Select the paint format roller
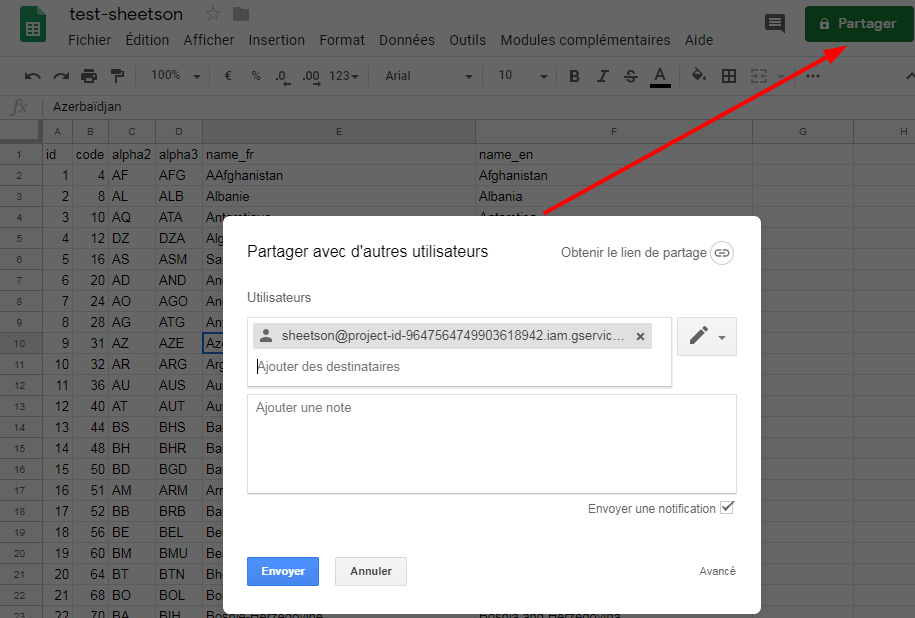The height and width of the screenshot is (618, 915). tap(117, 76)
